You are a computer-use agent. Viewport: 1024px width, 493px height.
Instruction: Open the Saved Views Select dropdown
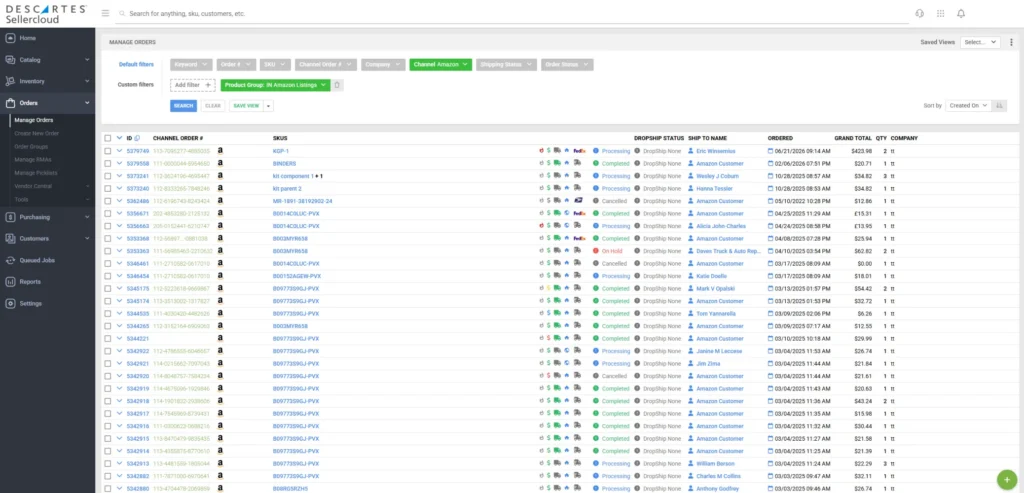point(980,42)
